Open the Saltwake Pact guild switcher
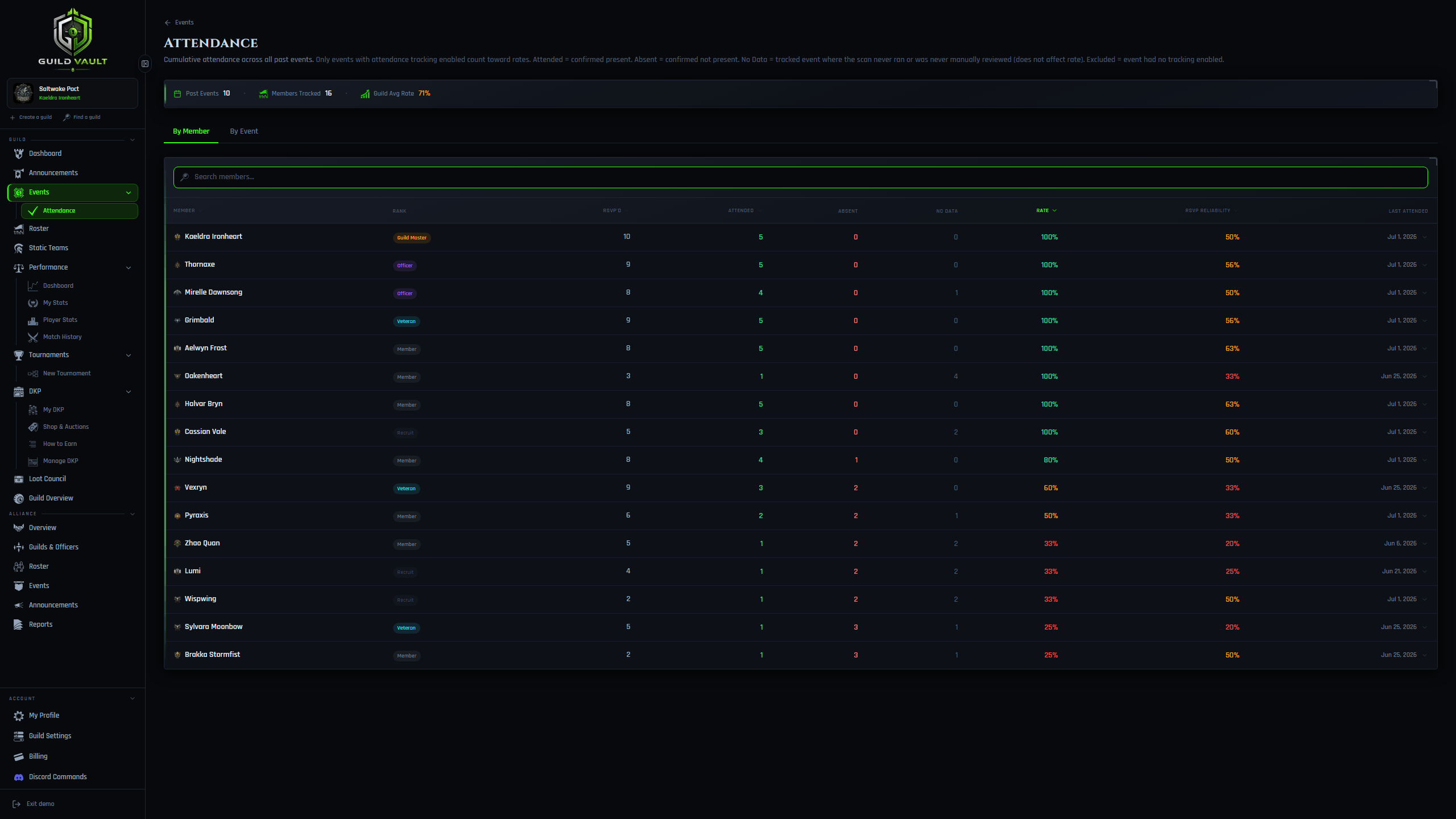The image size is (1456, 819). [x=73, y=93]
